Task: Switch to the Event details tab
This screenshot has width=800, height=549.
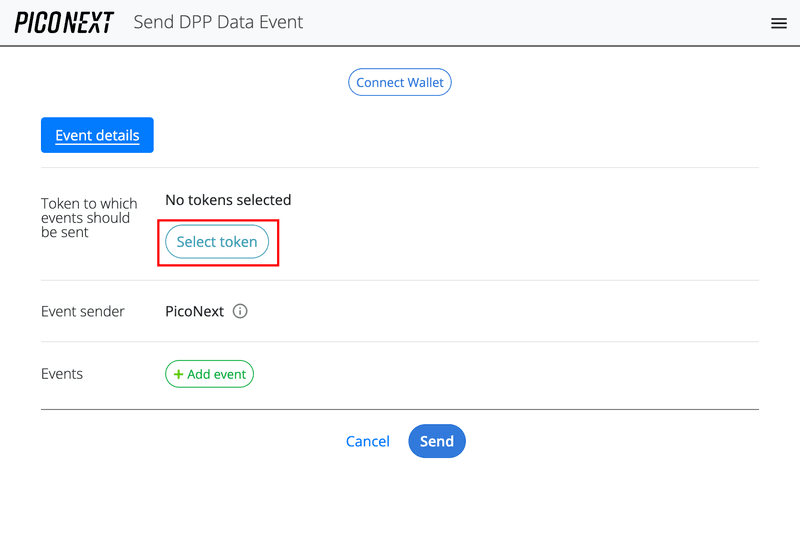Action: pyautogui.click(x=97, y=135)
